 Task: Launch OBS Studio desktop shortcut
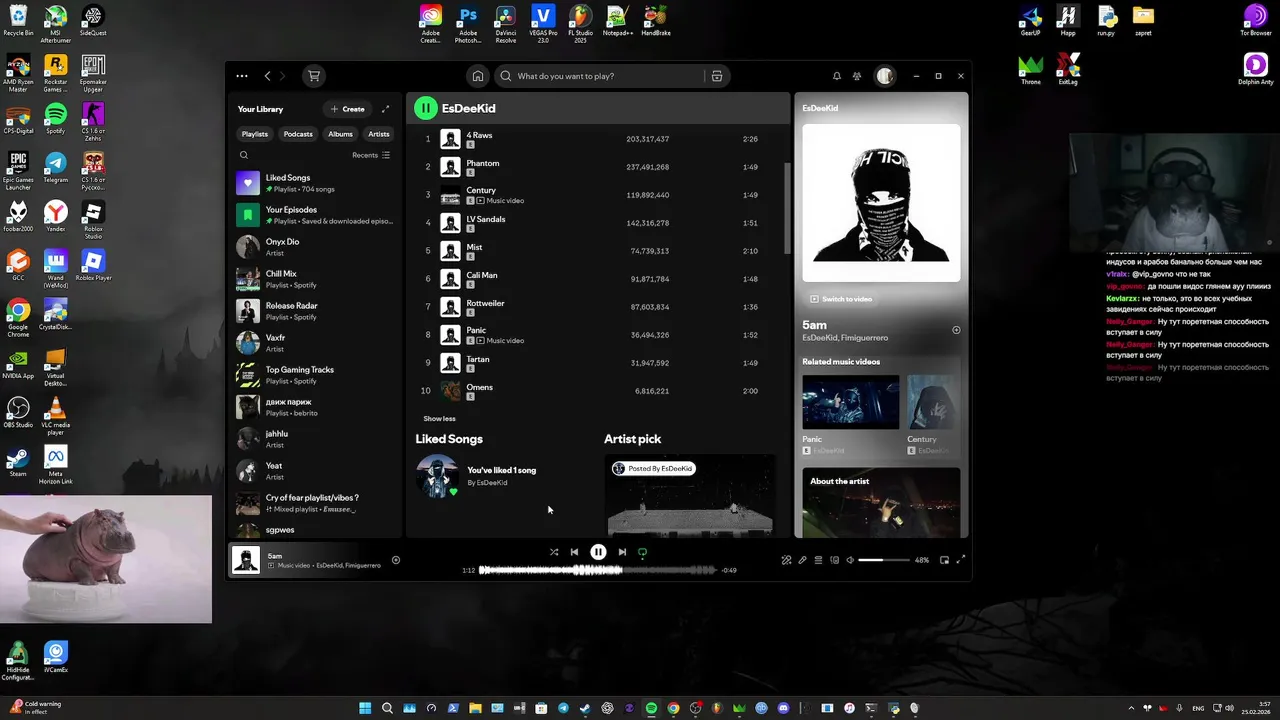point(18,413)
